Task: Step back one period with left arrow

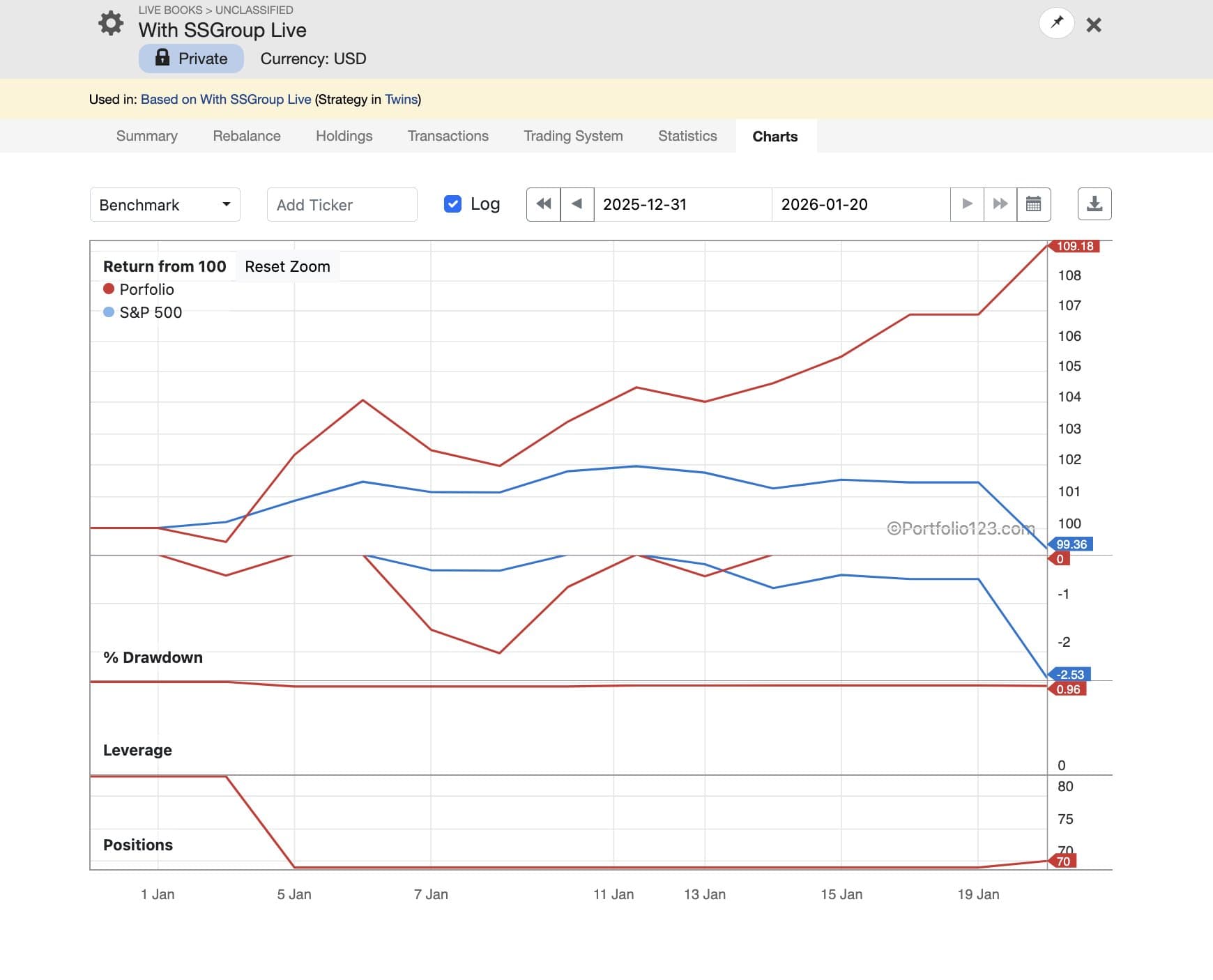Action: 577,204
